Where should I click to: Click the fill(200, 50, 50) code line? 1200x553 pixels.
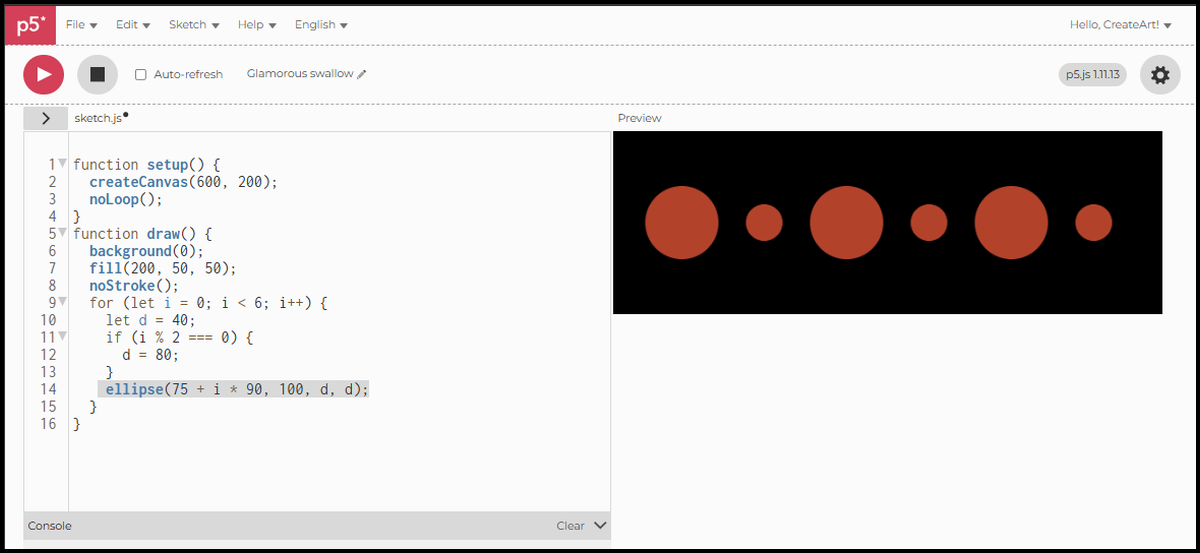(x=163, y=268)
